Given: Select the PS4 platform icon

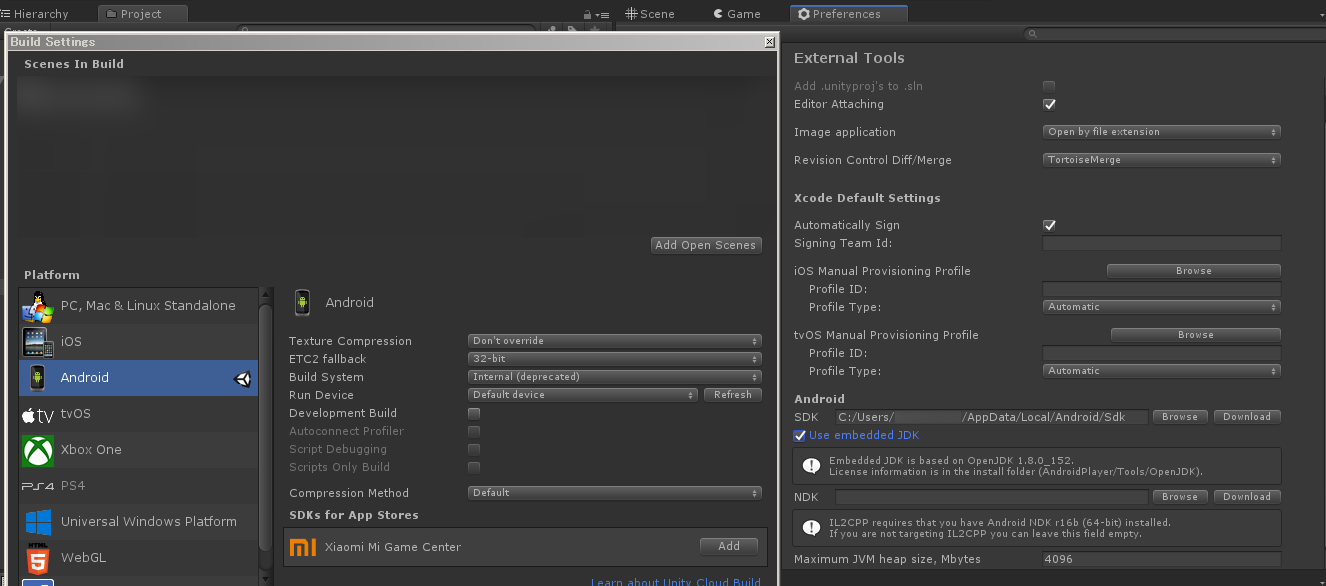Looking at the screenshot, I should 37,485.
